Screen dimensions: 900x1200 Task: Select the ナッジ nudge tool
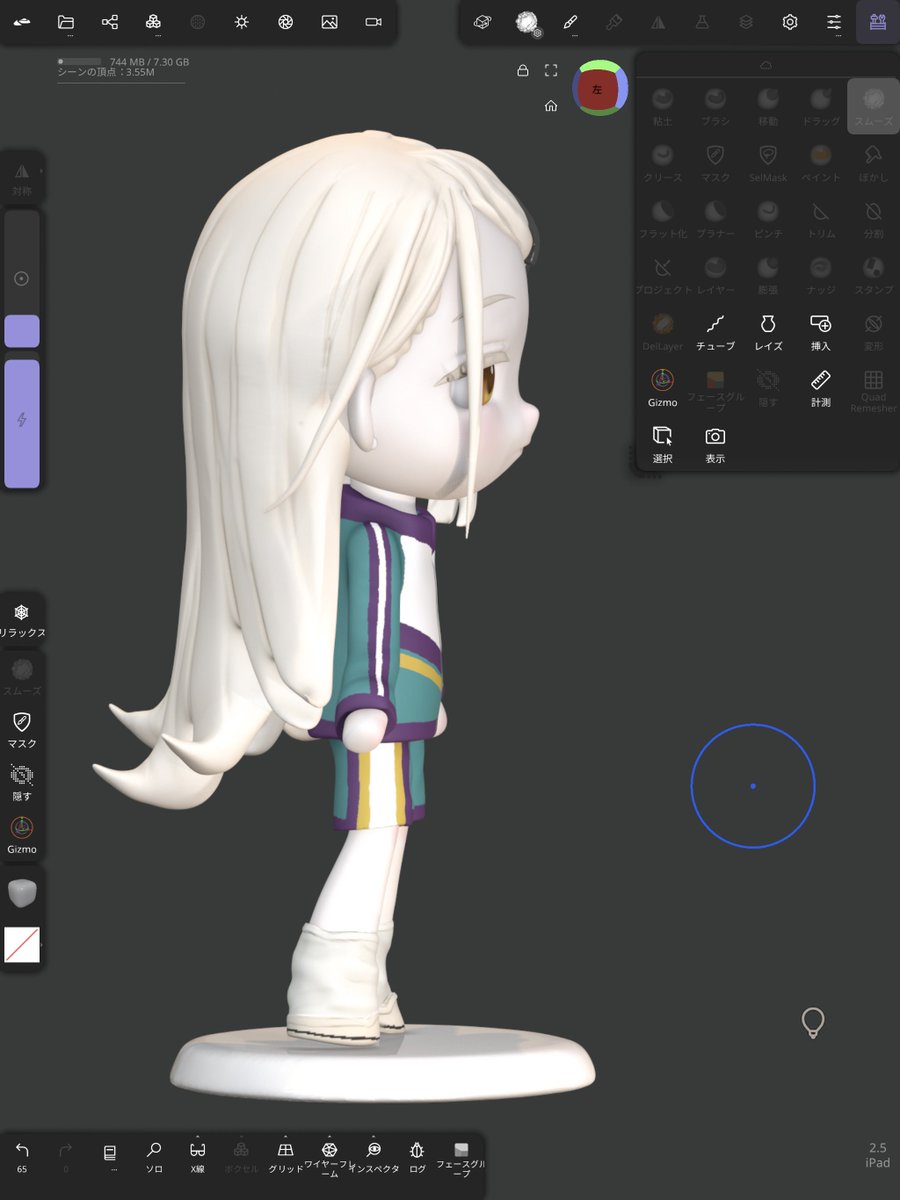click(821, 274)
